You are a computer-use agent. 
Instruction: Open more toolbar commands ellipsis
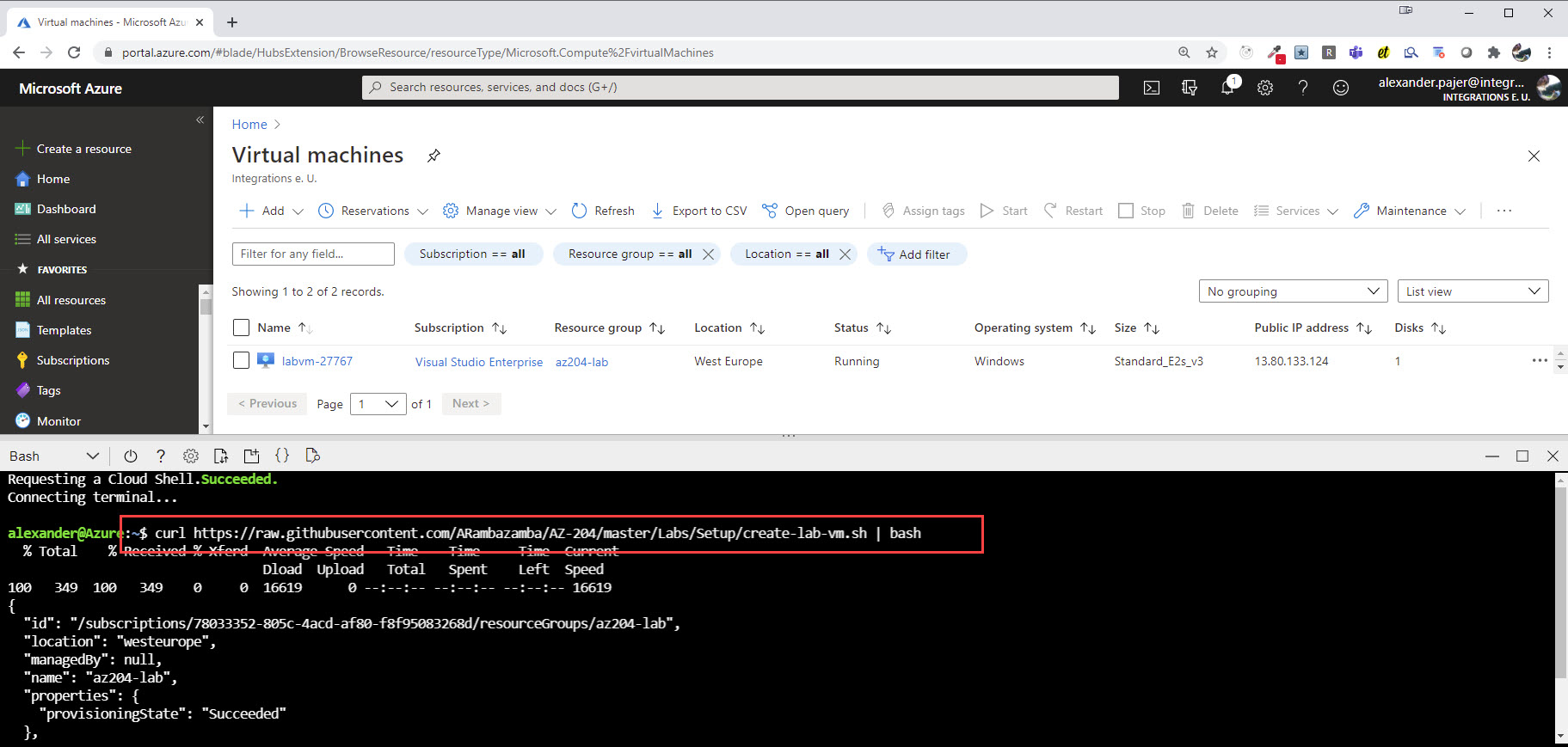tap(1504, 211)
